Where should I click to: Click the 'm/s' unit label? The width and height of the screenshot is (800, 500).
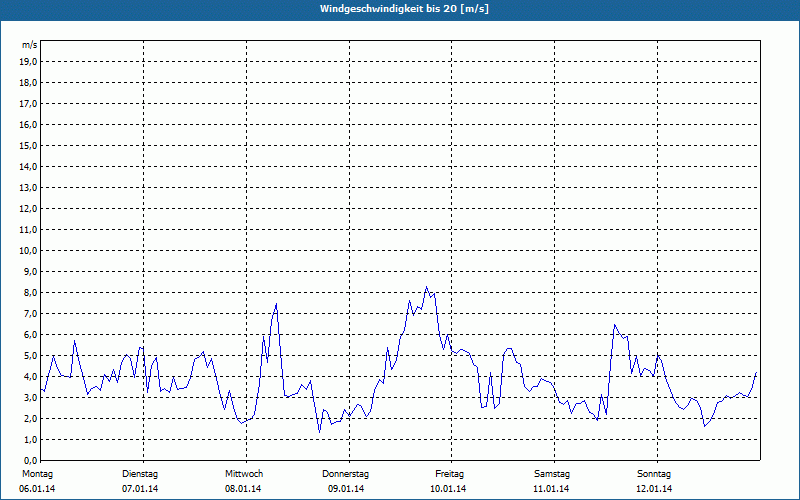[x=30, y=45]
